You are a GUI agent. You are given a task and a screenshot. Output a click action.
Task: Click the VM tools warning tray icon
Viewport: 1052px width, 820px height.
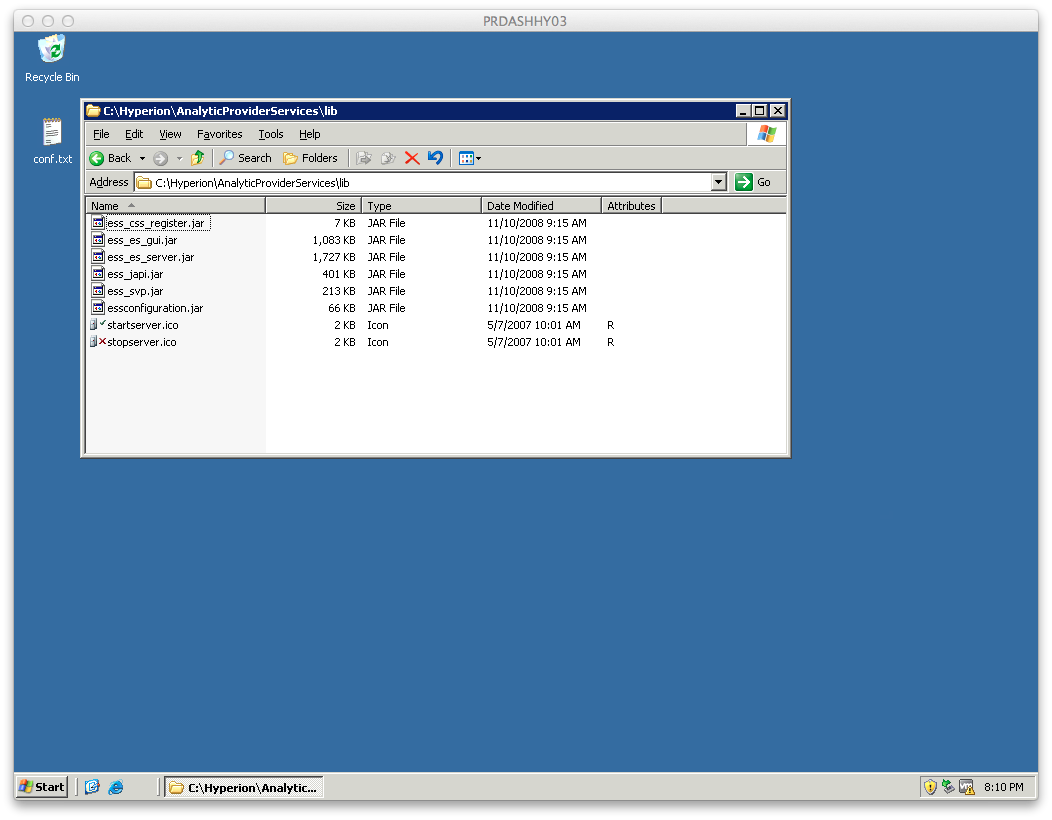(x=966, y=787)
